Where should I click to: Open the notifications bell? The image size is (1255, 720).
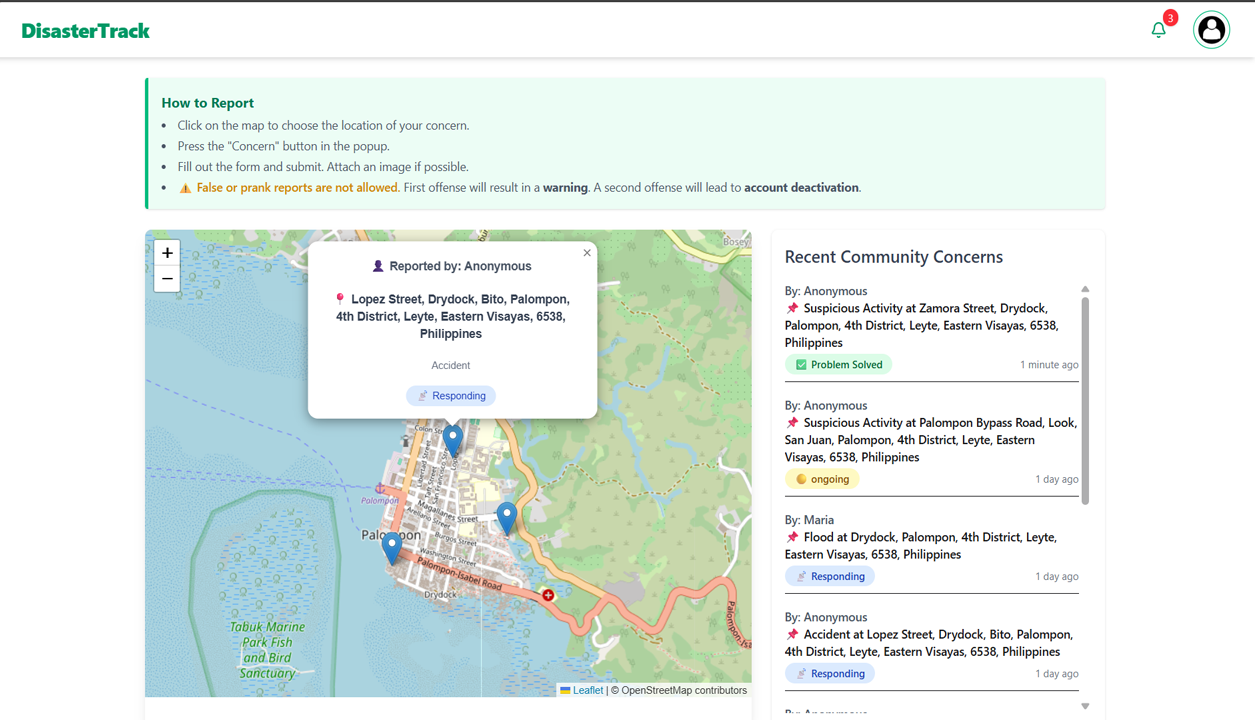(x=1158, y=30)
